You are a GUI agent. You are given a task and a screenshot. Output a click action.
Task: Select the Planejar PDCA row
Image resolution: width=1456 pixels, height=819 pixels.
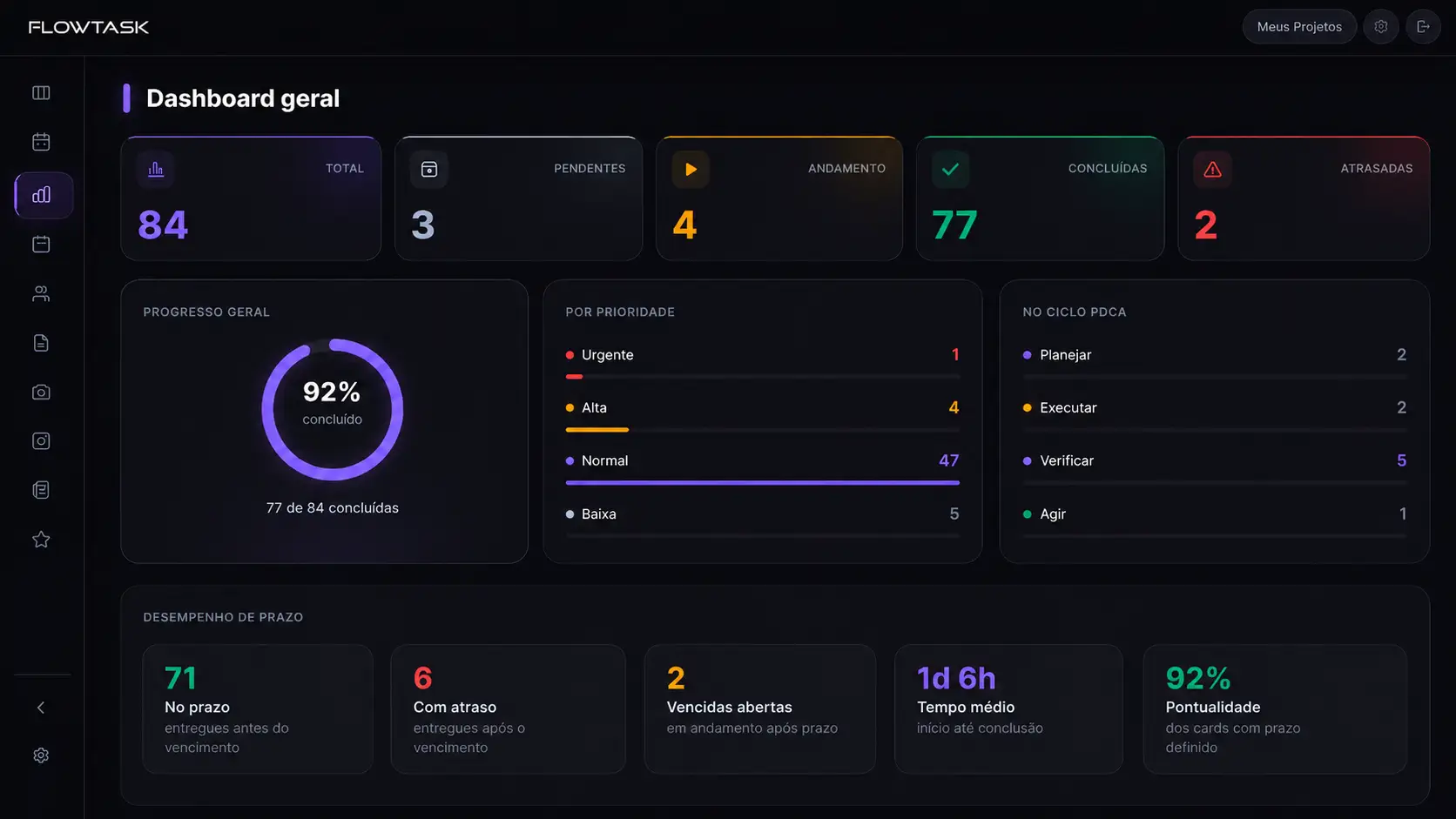[x=1215, y=355]
